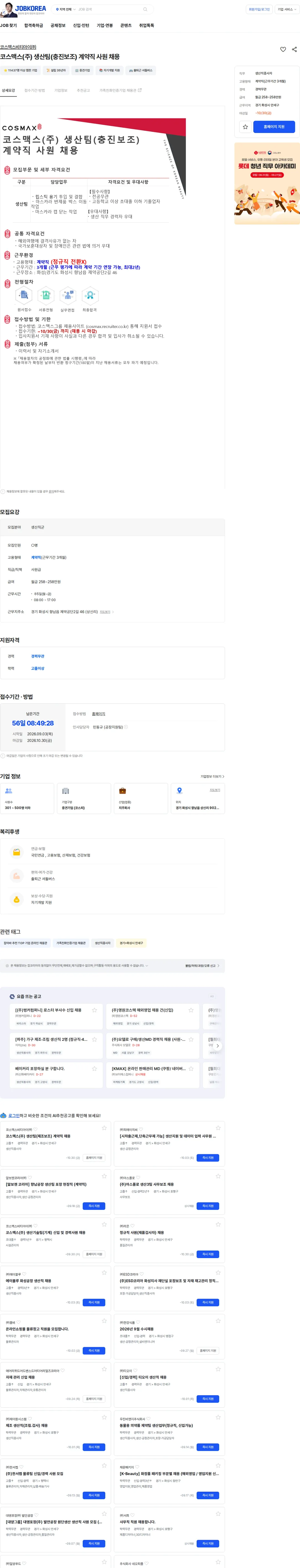Screen dimensions: 300x1568
Task: Click the 보상·수당·지원 money bag icon
Action: pos(16,899)
